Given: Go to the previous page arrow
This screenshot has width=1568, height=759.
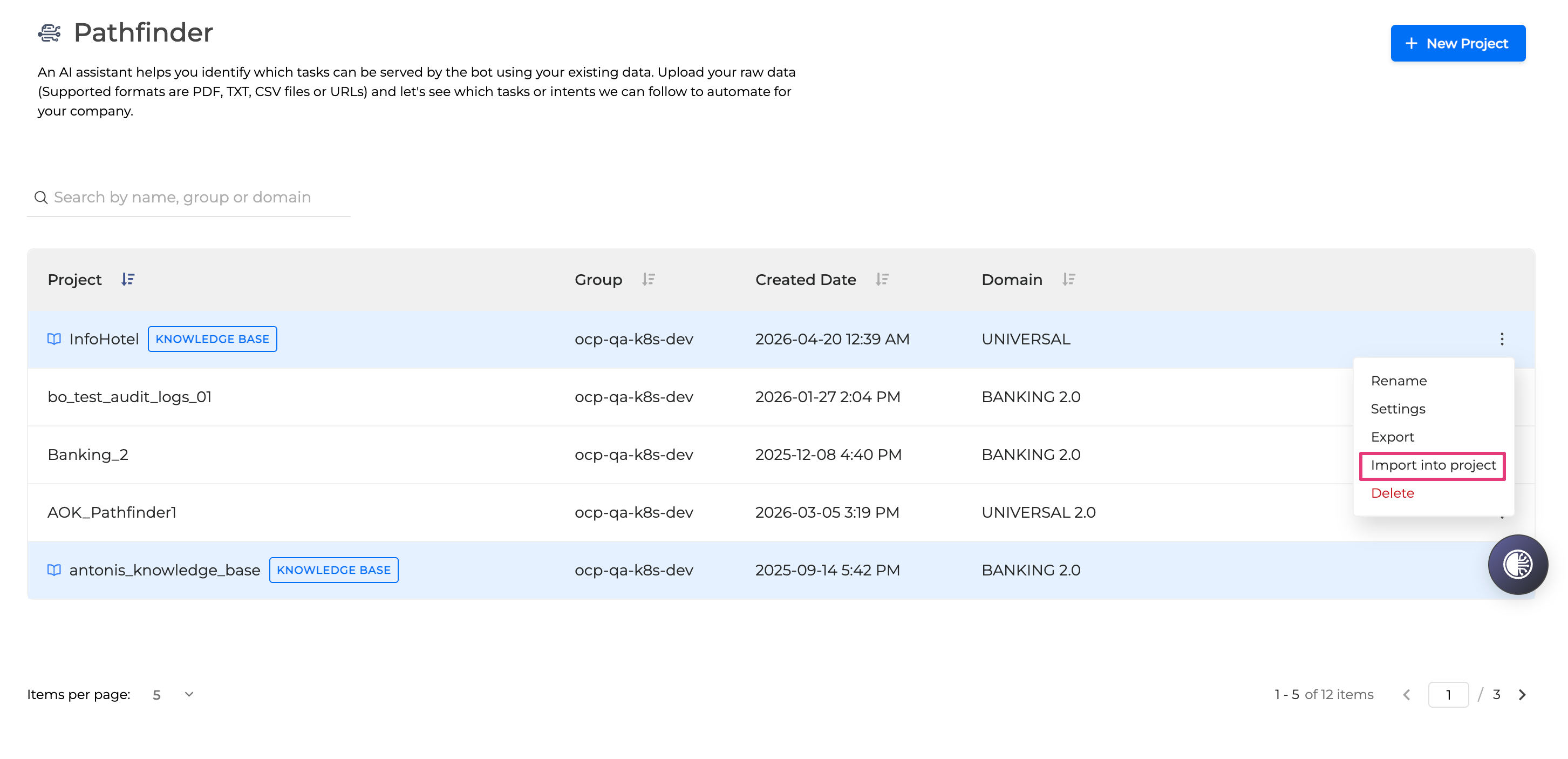Looking at the screenshot, I should click(x=1407, y=695).
